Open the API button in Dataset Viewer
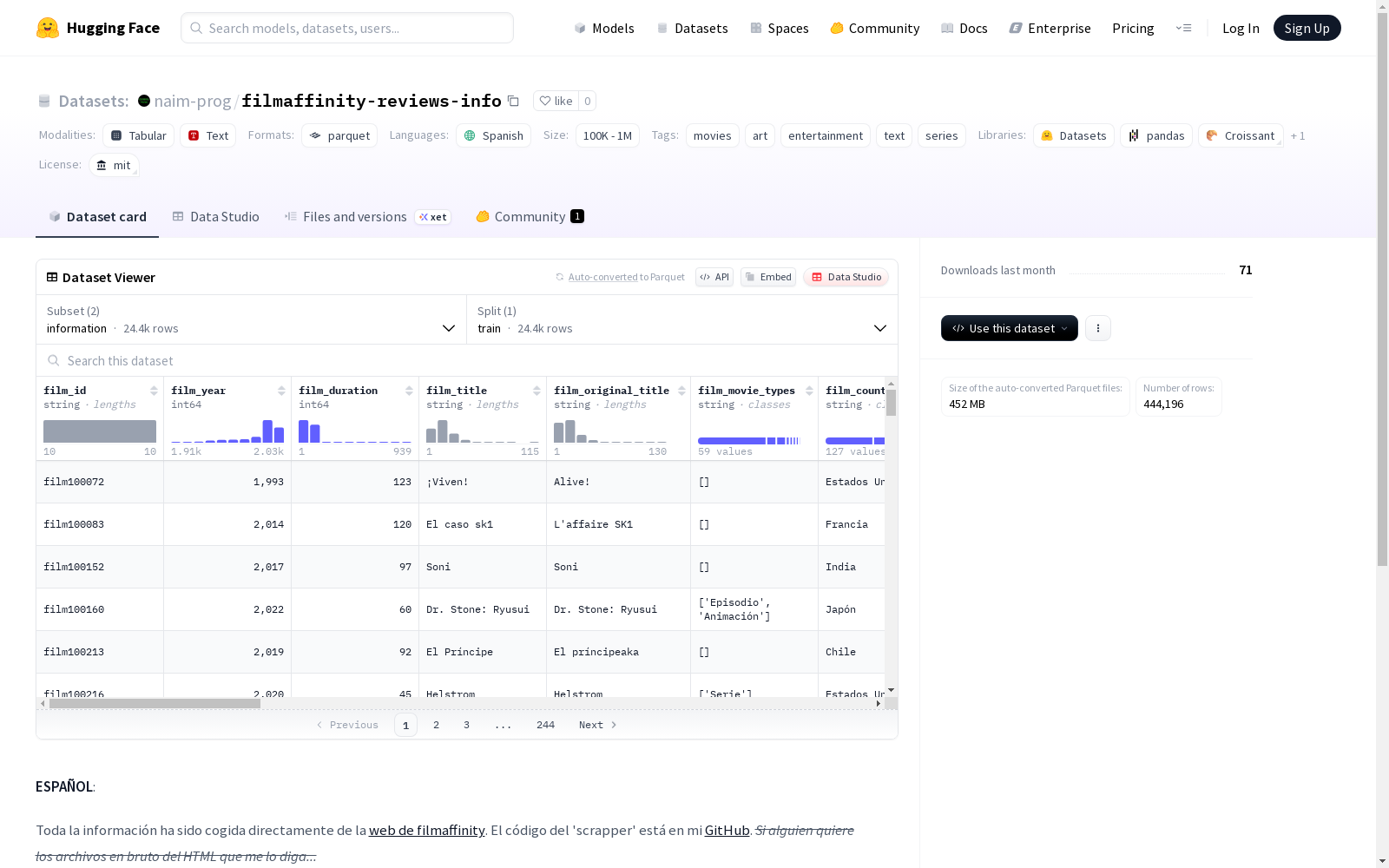The width and height of the screenshot is (1389, 868). pos(714,277)
